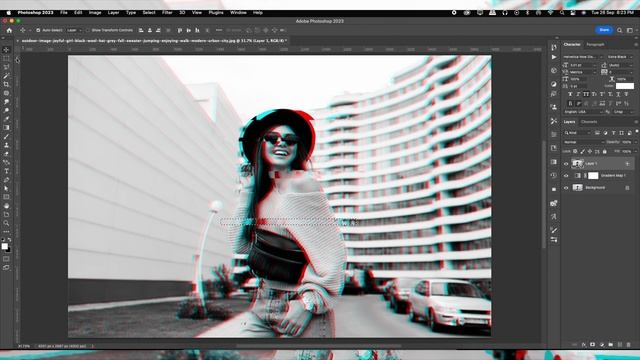
Task: Click the Background layer thumbnail
Action: [x=577, y=188]
